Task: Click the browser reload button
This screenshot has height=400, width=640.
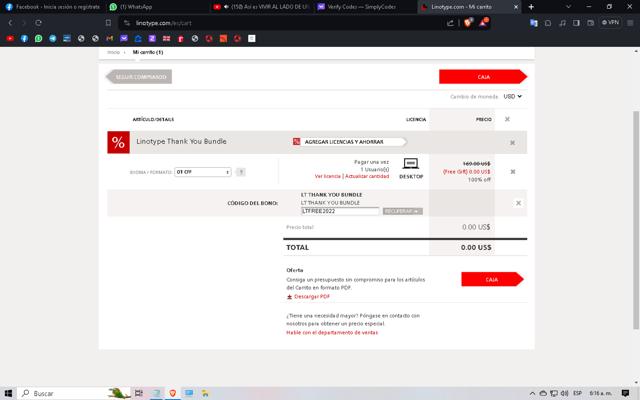Action: pyautogui.click(x=38, y=23)
